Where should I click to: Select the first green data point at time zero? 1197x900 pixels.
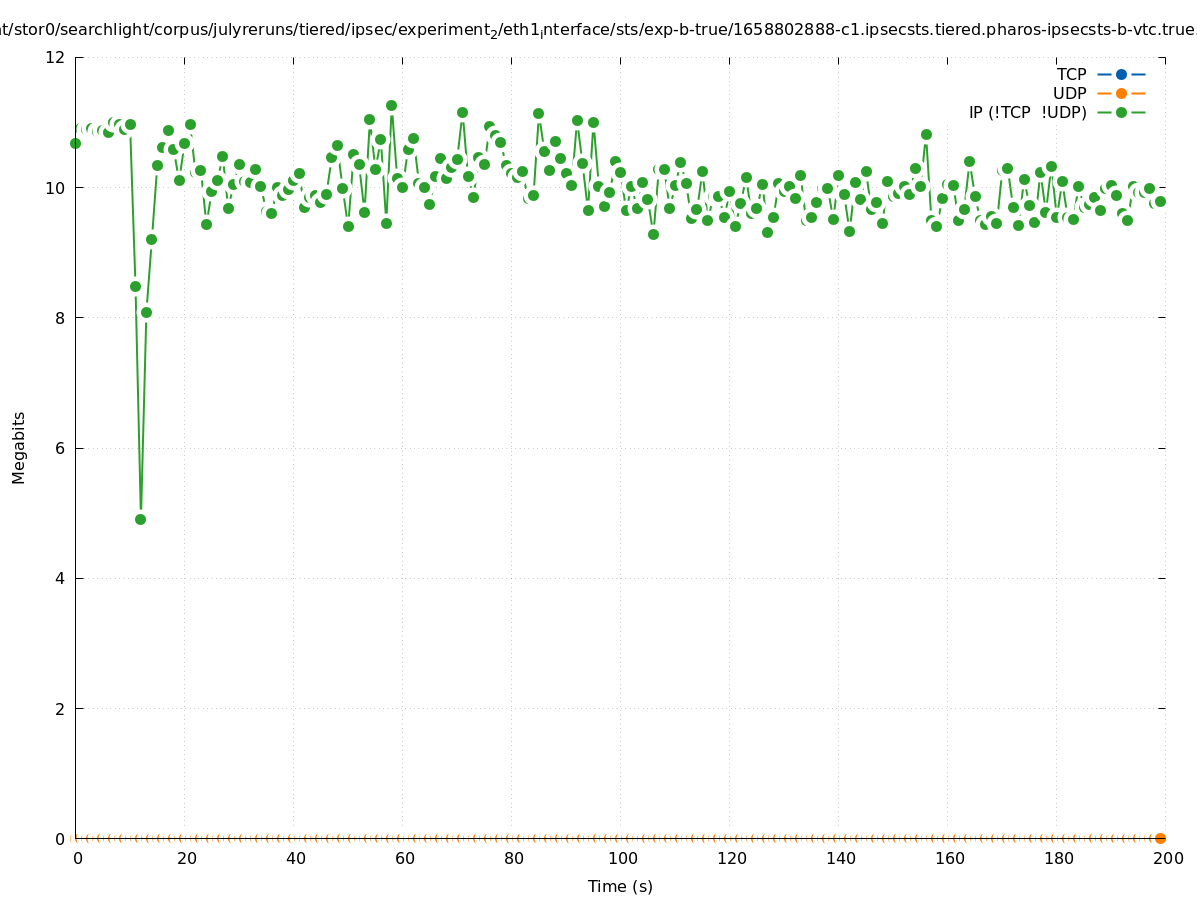coord(75,143)
